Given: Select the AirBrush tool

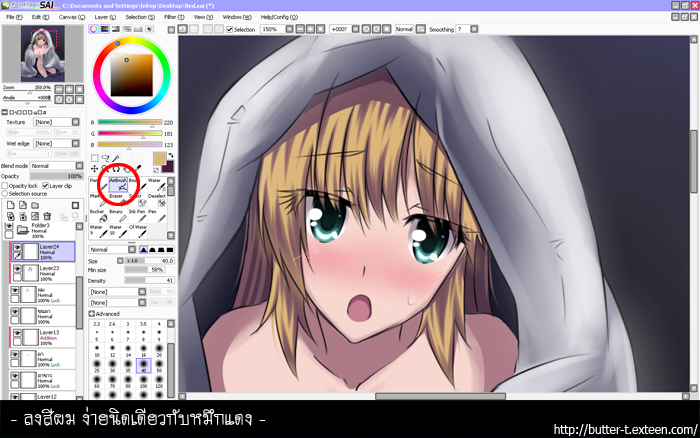Looking at the screenshot, I should pyautogui.click(x=118, y=184).
